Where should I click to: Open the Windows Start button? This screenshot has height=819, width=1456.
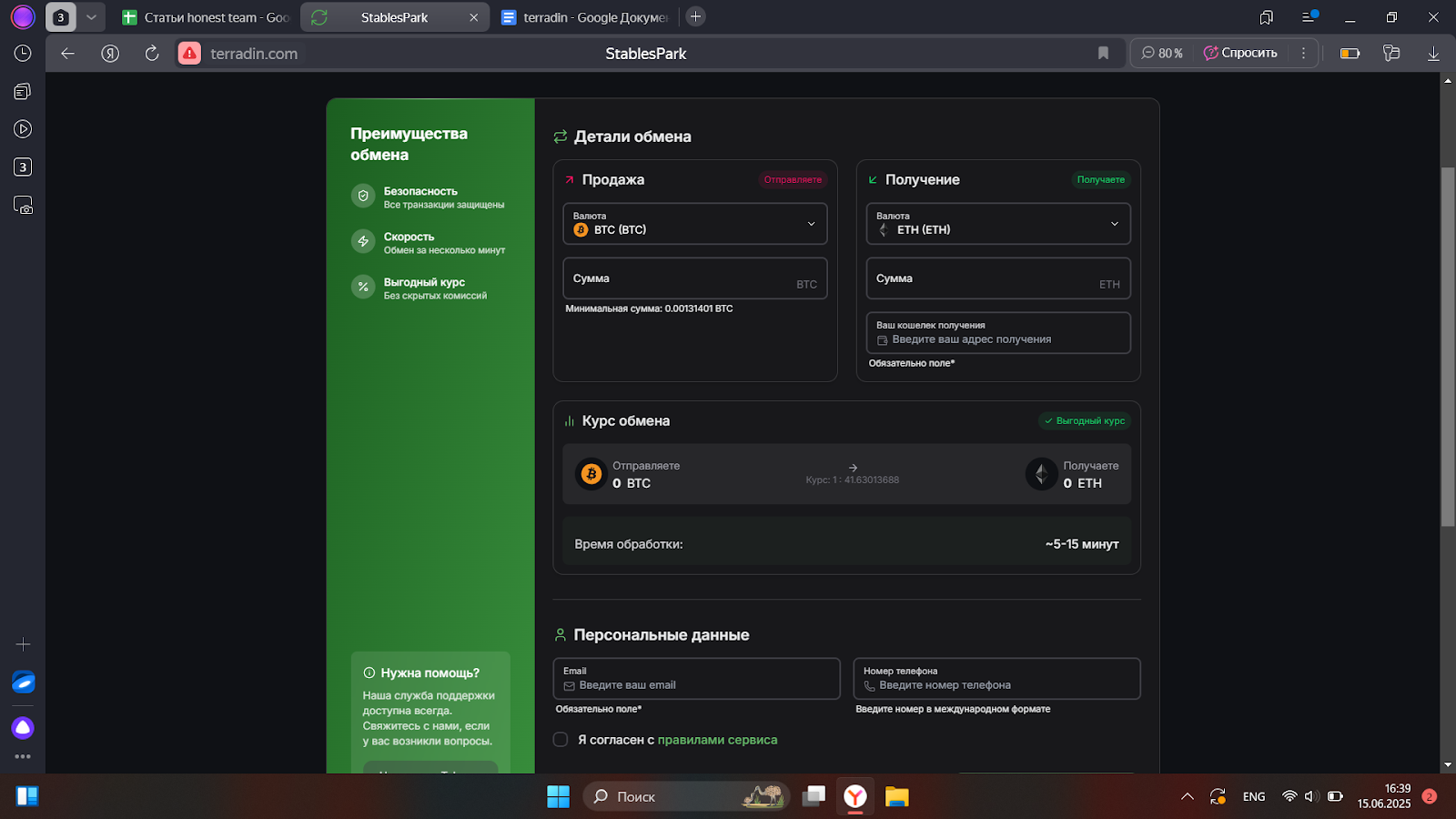pyautogui.click(x=558, y=796)
